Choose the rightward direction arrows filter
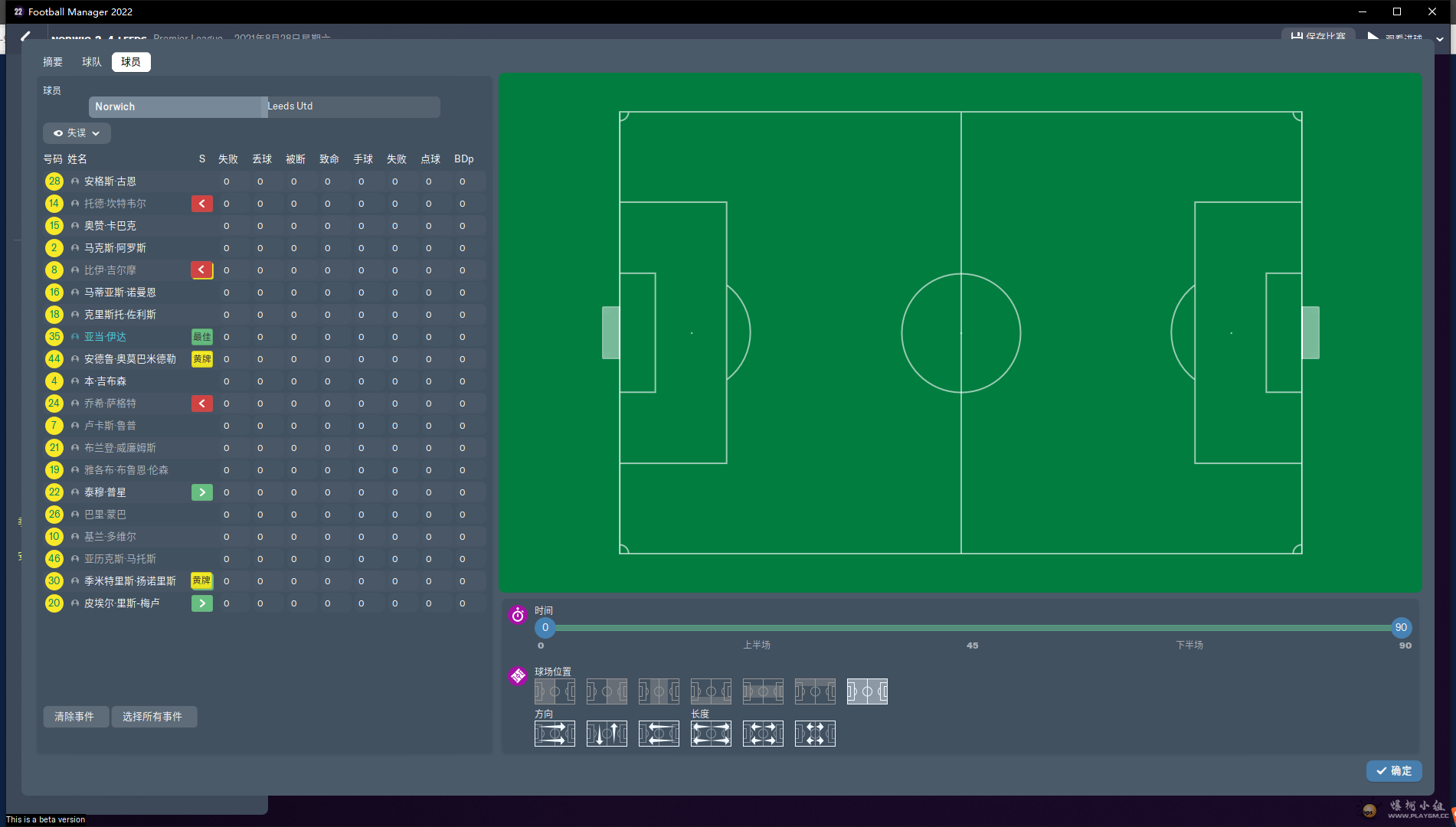The image size is (1456, 827). [x=555, y=734]
